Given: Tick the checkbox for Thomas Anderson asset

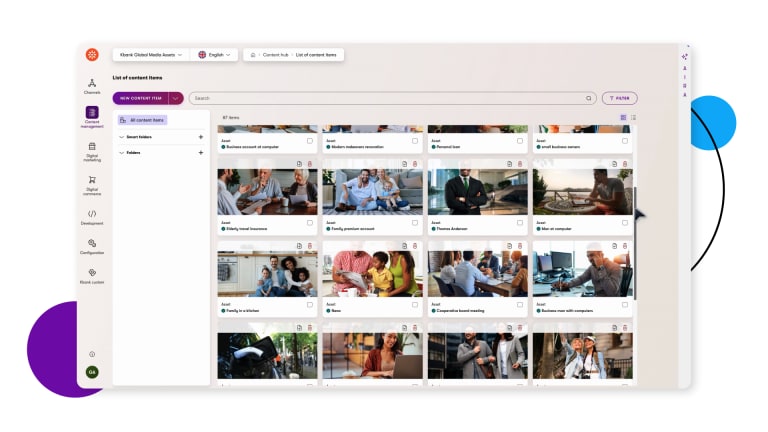Looking at the screenshot, I should click(x=520, y=222).
